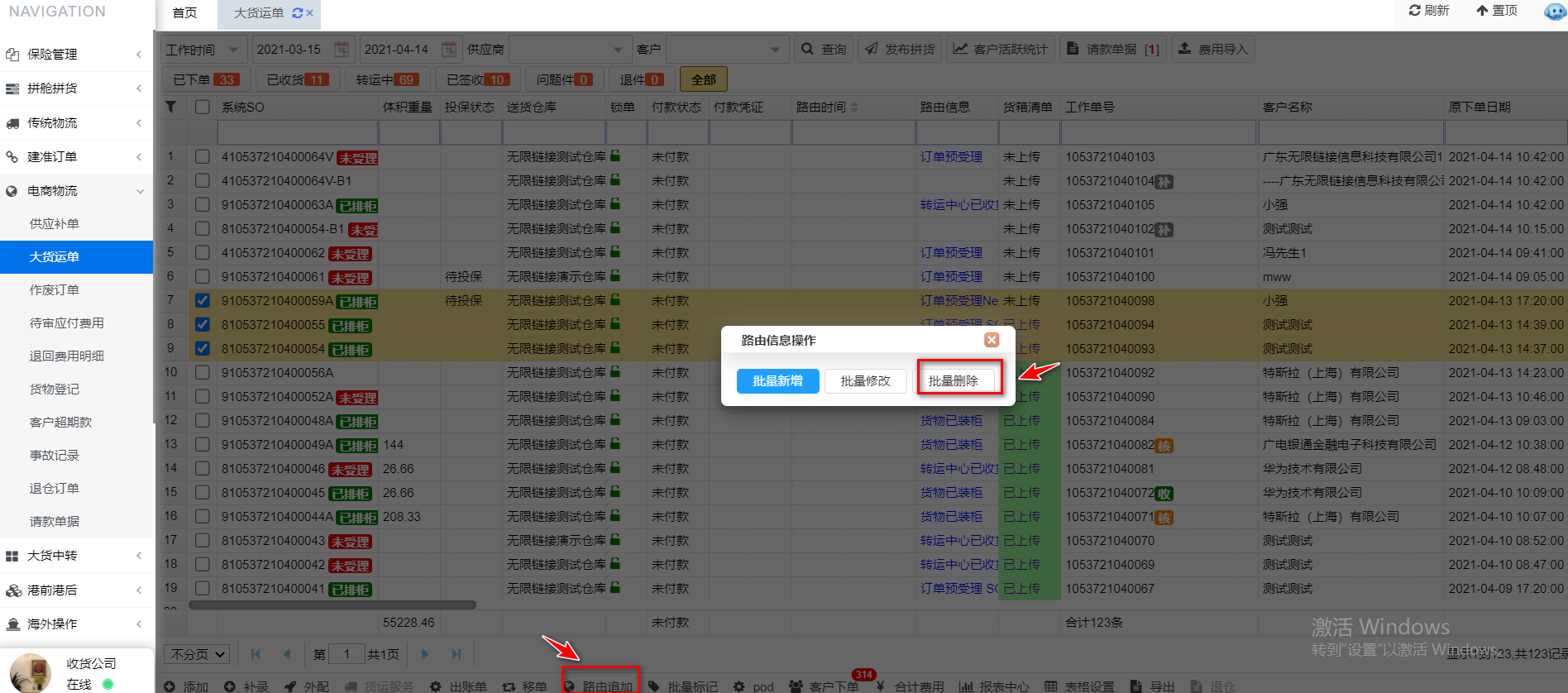
Task: Tick the checkbox for row 10
Action: coord(203,372)
